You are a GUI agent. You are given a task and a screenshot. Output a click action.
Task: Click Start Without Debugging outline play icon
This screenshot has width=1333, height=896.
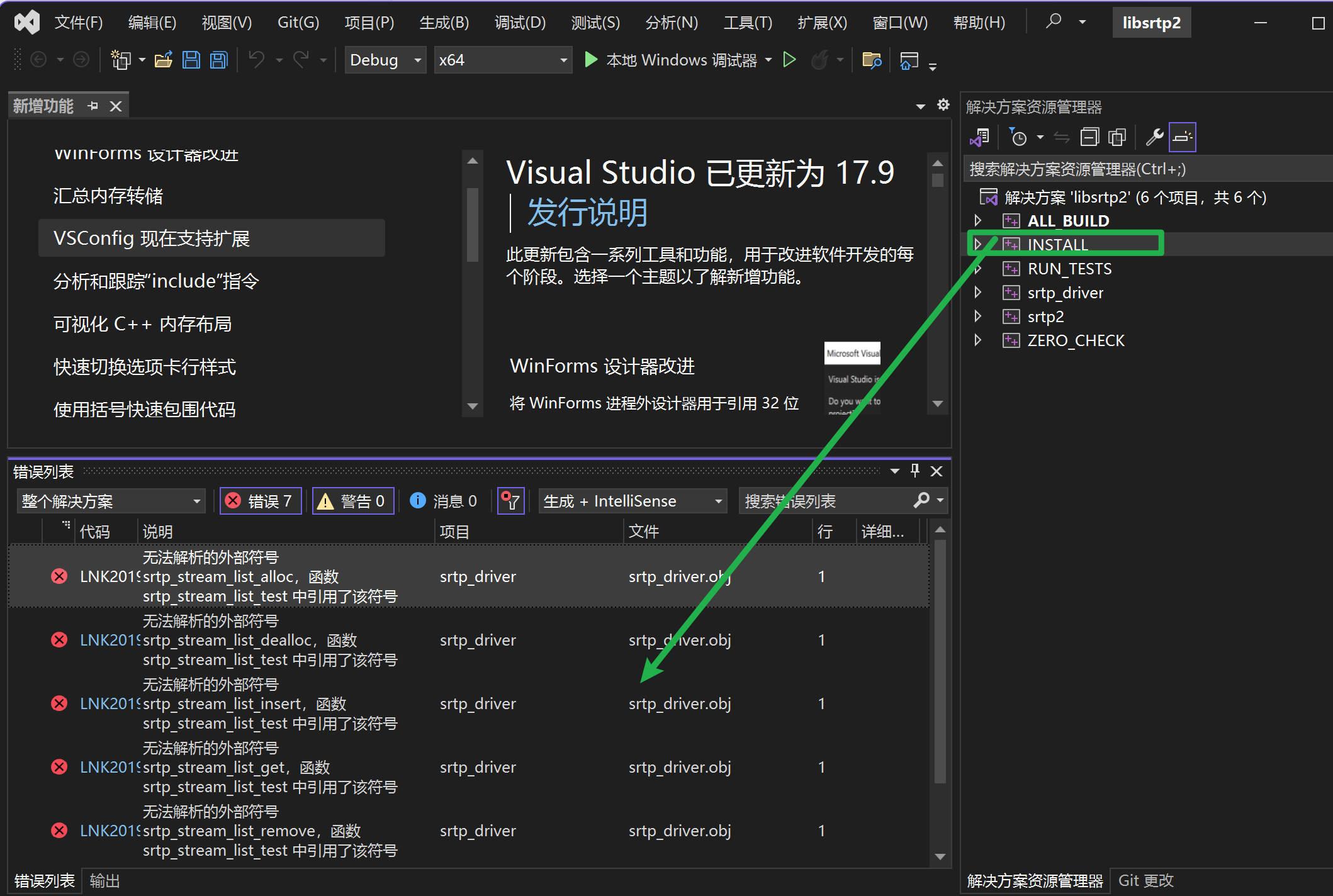point(789,60)
